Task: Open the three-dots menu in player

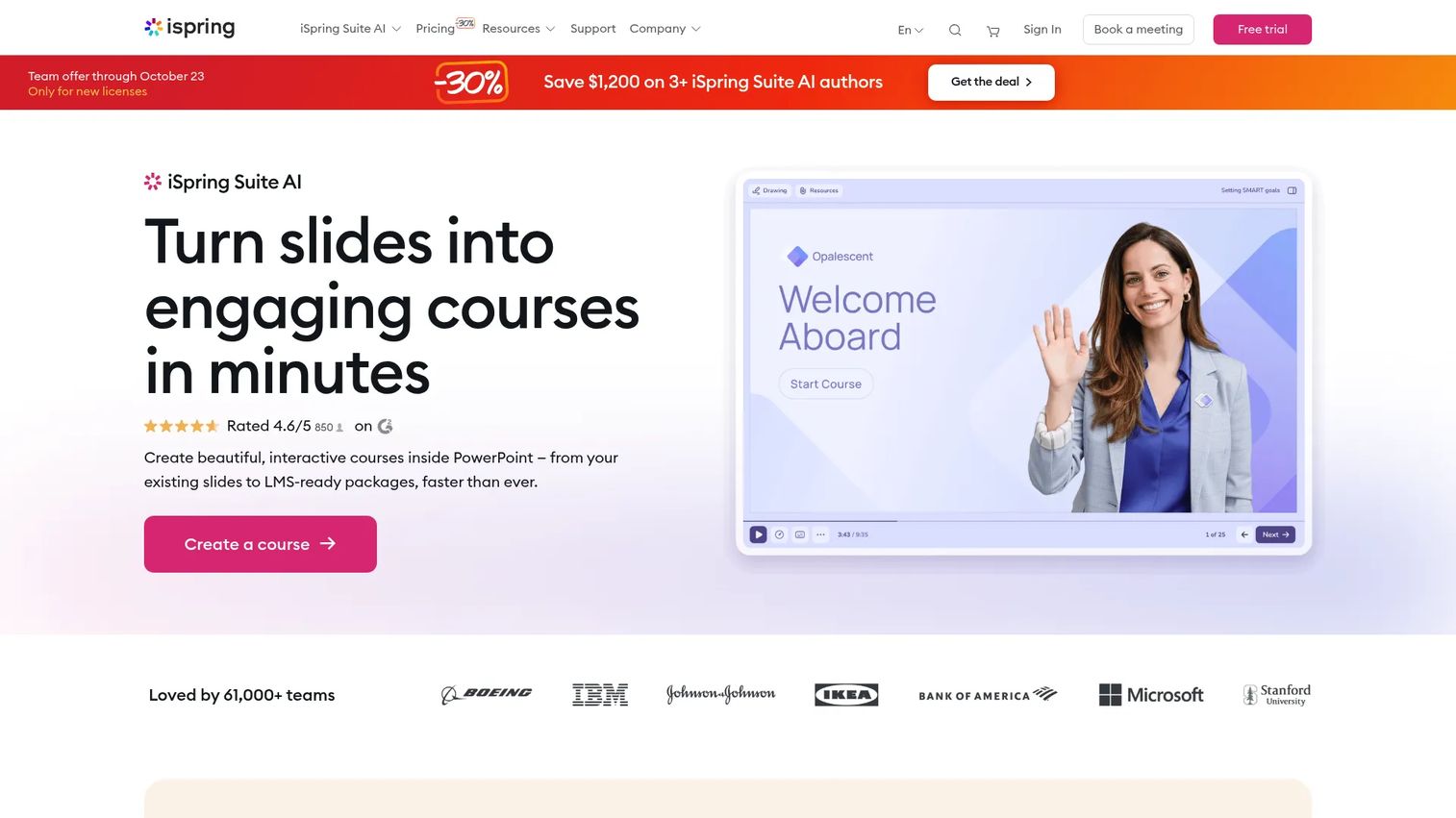Action: 820,534
